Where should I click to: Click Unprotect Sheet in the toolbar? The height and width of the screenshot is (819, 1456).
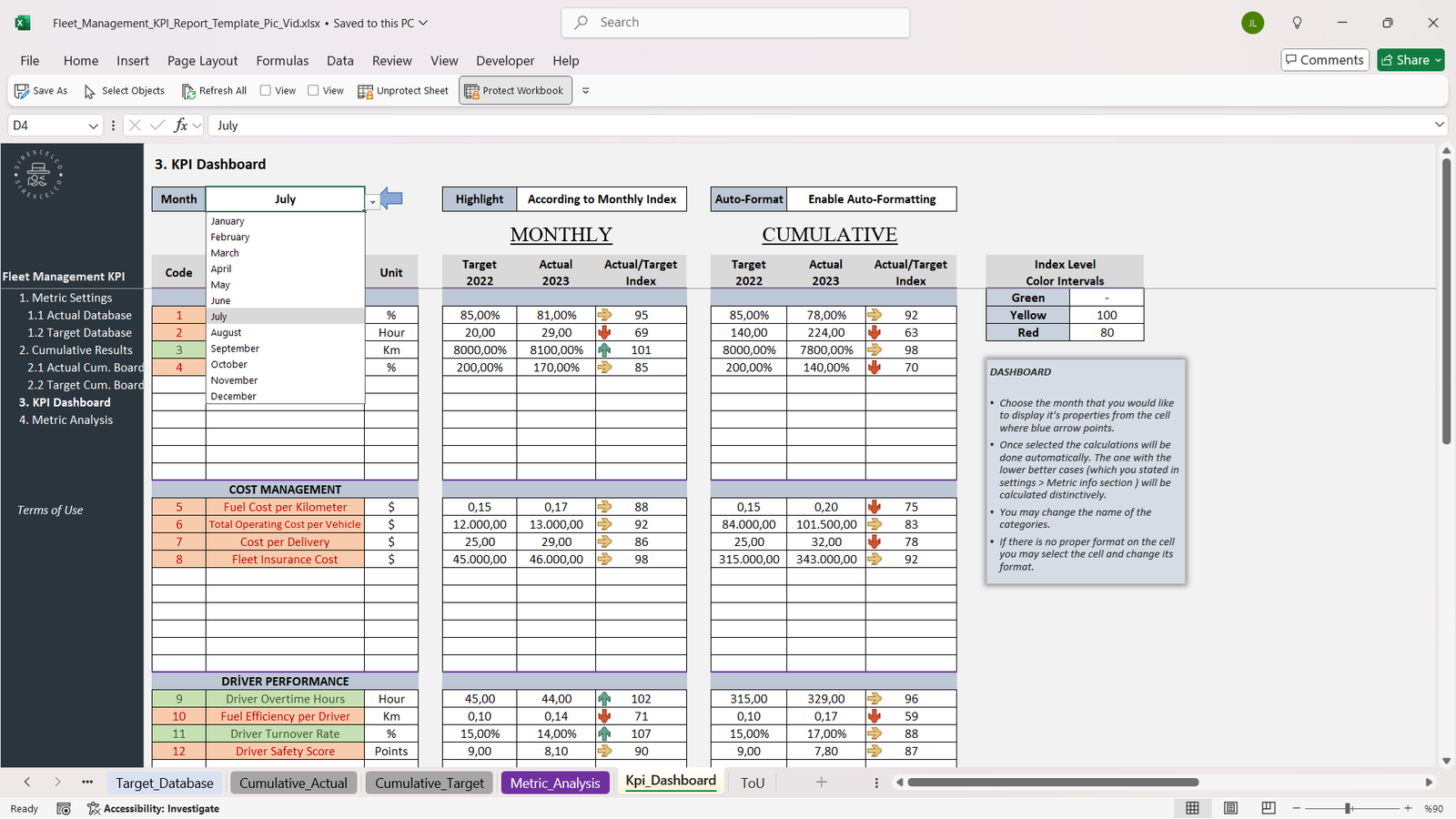tap(403, 91)
